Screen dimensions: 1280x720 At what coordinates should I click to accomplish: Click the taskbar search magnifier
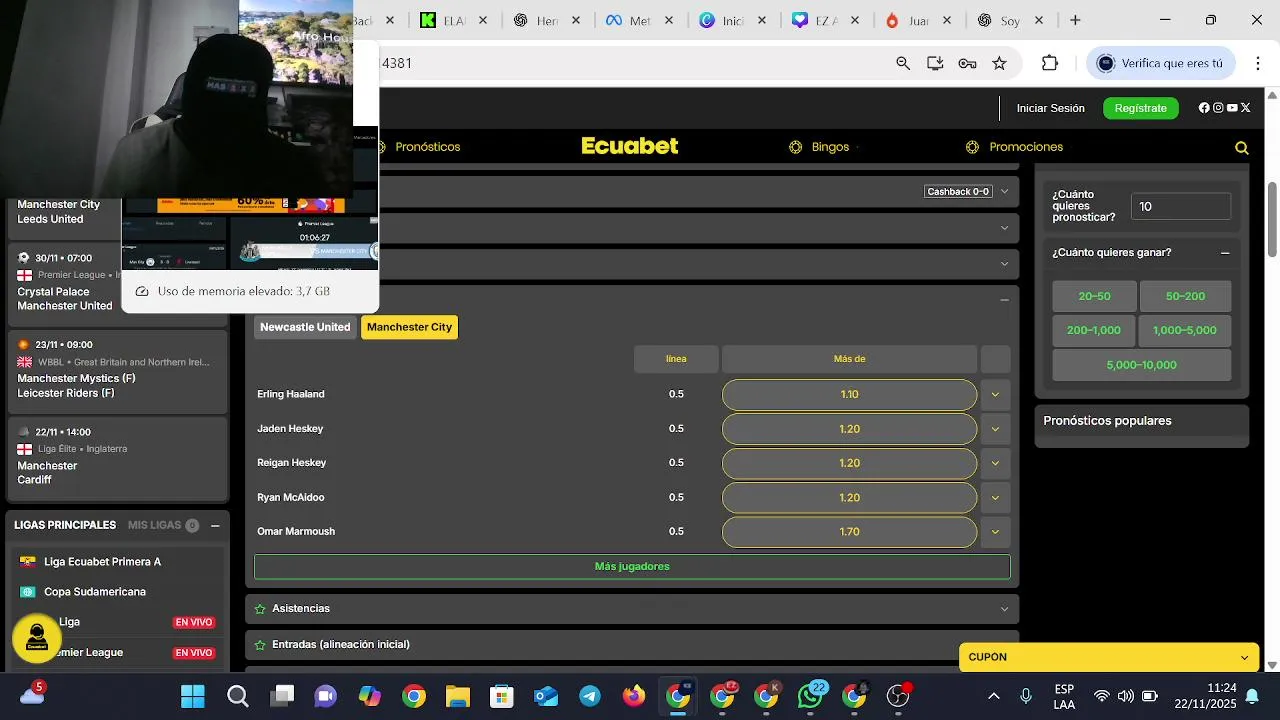pyautogui.click(x=237, y=696)
